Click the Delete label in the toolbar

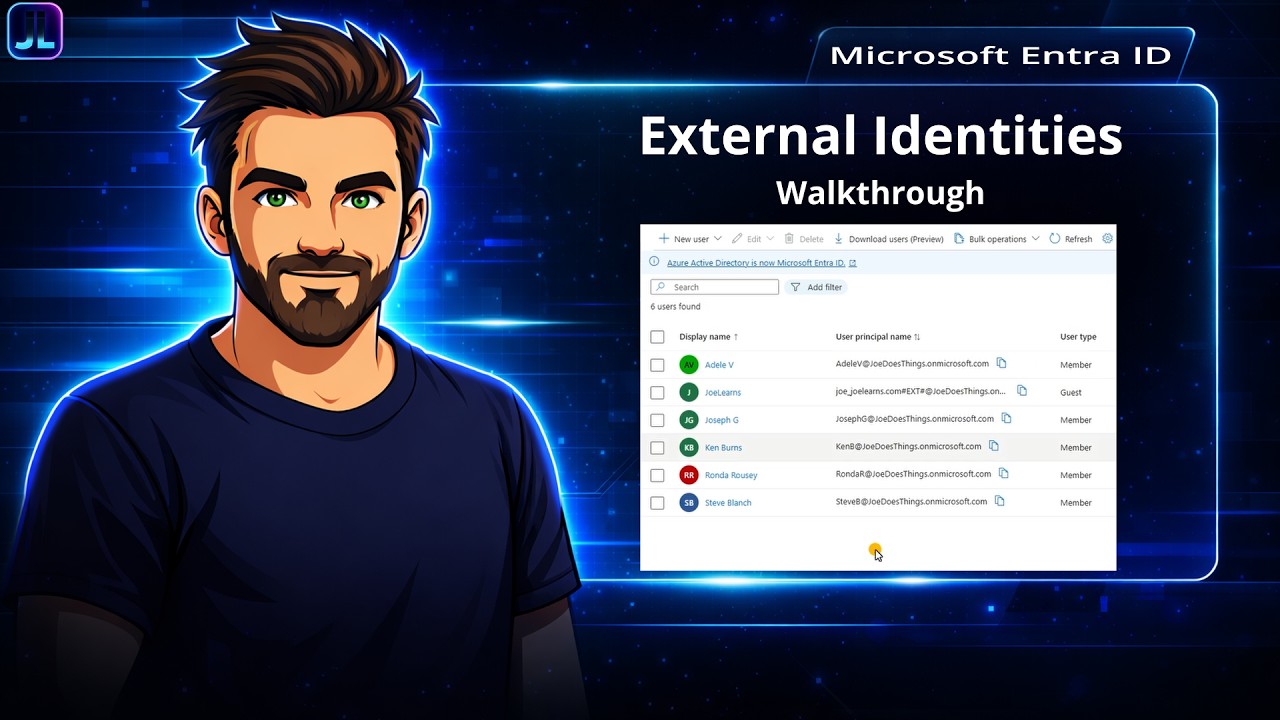811,239
